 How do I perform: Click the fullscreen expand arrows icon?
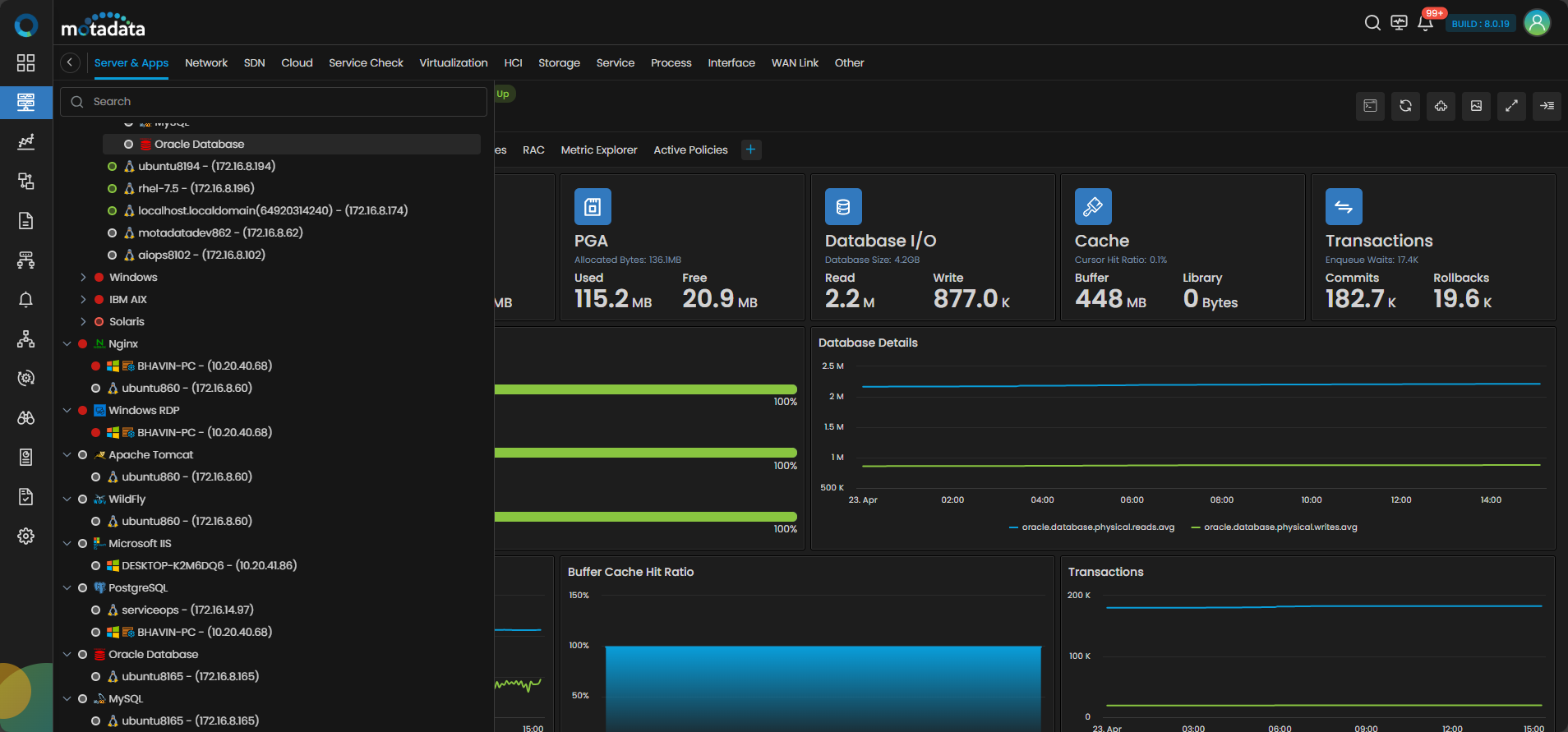(x=1511, y=106)
